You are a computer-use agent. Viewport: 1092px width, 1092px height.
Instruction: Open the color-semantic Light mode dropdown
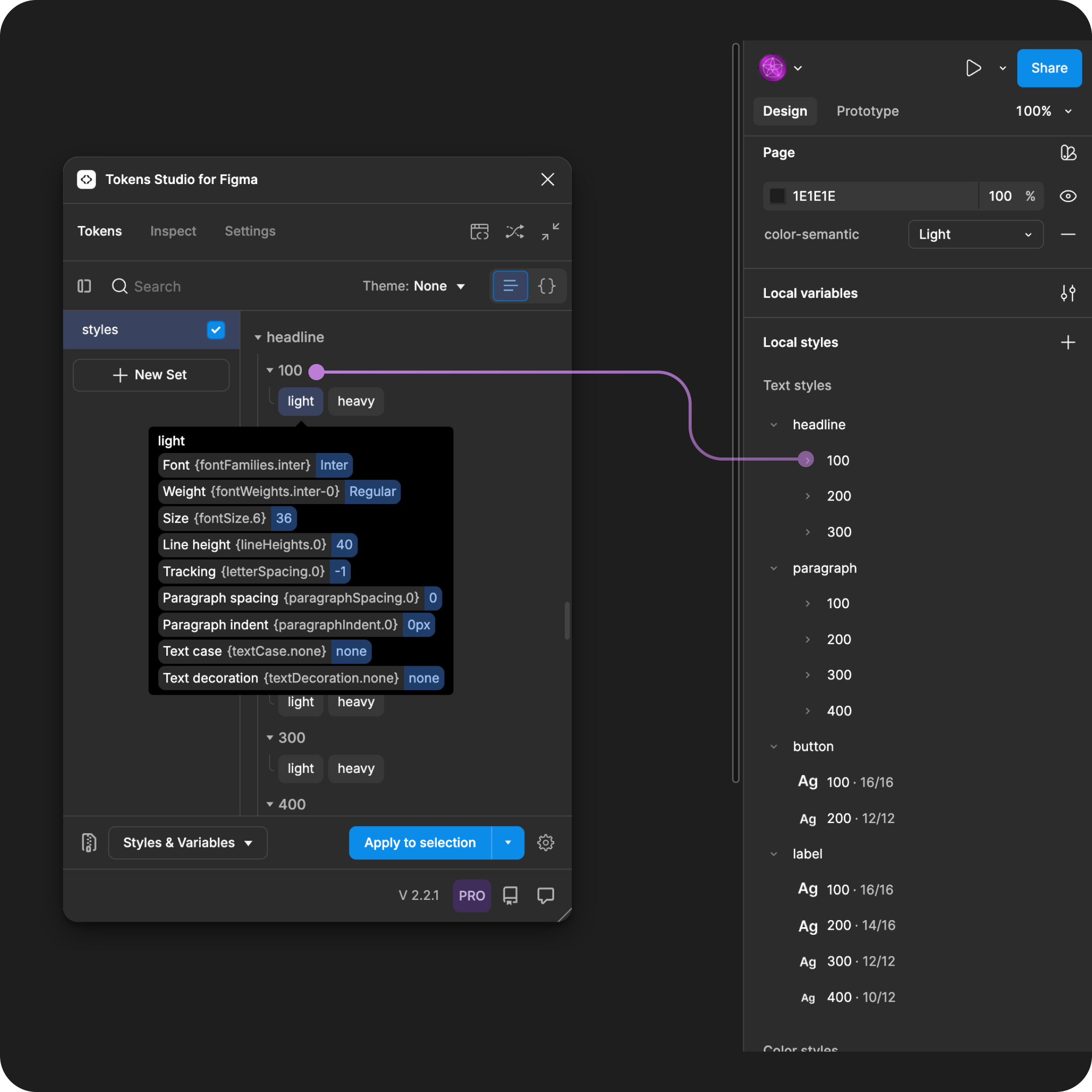976,234
